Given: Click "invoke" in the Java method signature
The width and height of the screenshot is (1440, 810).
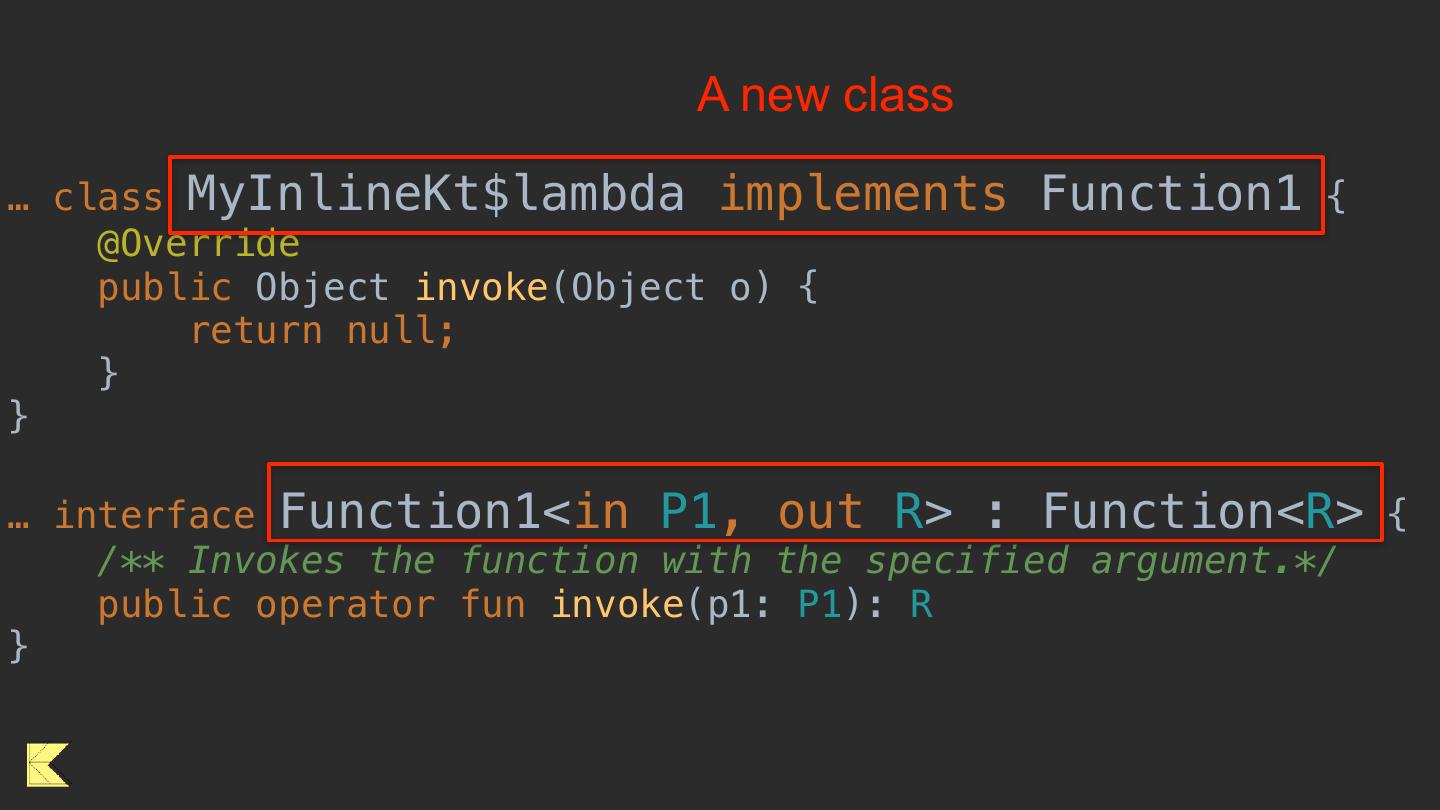Looking at the screenshot, I should [481, 288].
